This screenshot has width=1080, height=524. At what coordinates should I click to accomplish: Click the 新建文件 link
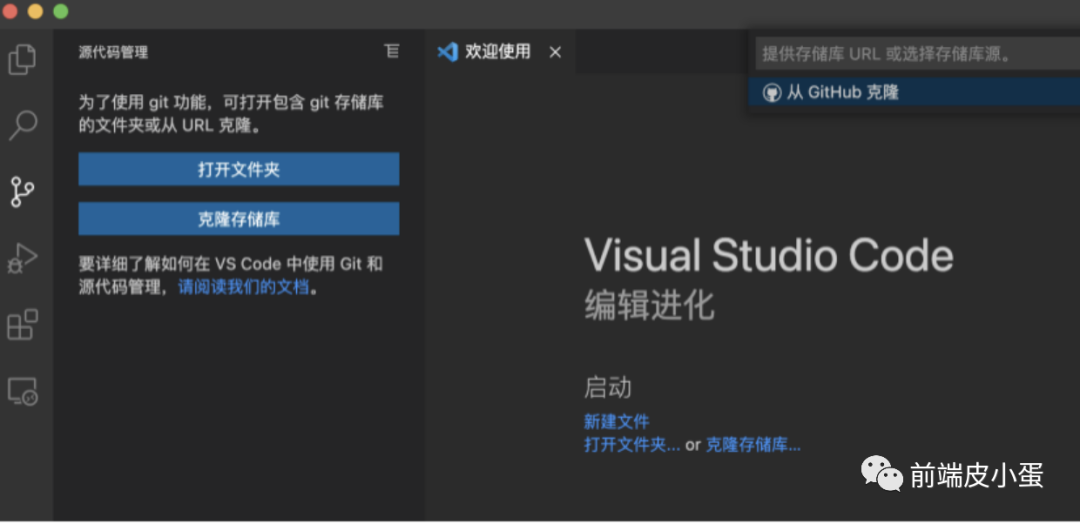[616, 421]
